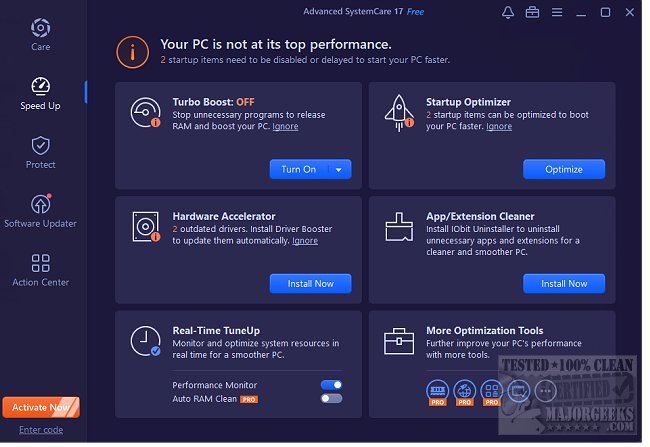Click the Real-Time TuneUp heading
This screenshot has height=447, width=650.
click(216, 331)
